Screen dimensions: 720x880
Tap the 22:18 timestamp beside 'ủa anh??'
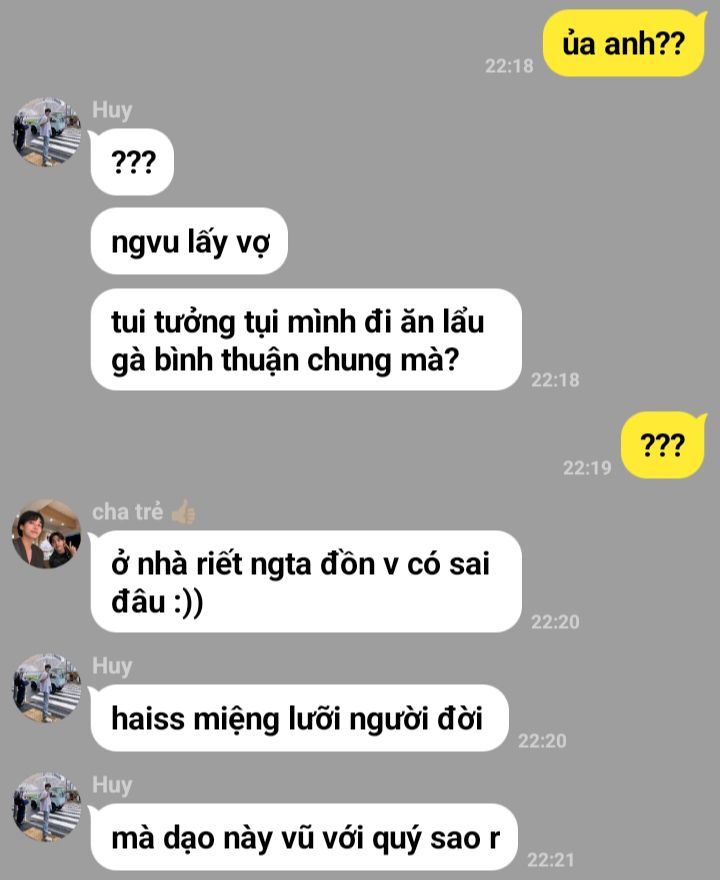[509, 66]
